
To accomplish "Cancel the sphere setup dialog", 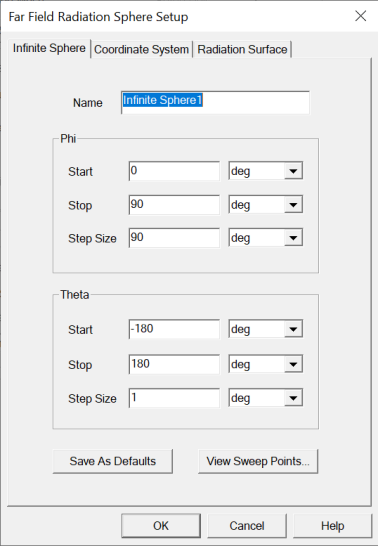I will point(247,525).
